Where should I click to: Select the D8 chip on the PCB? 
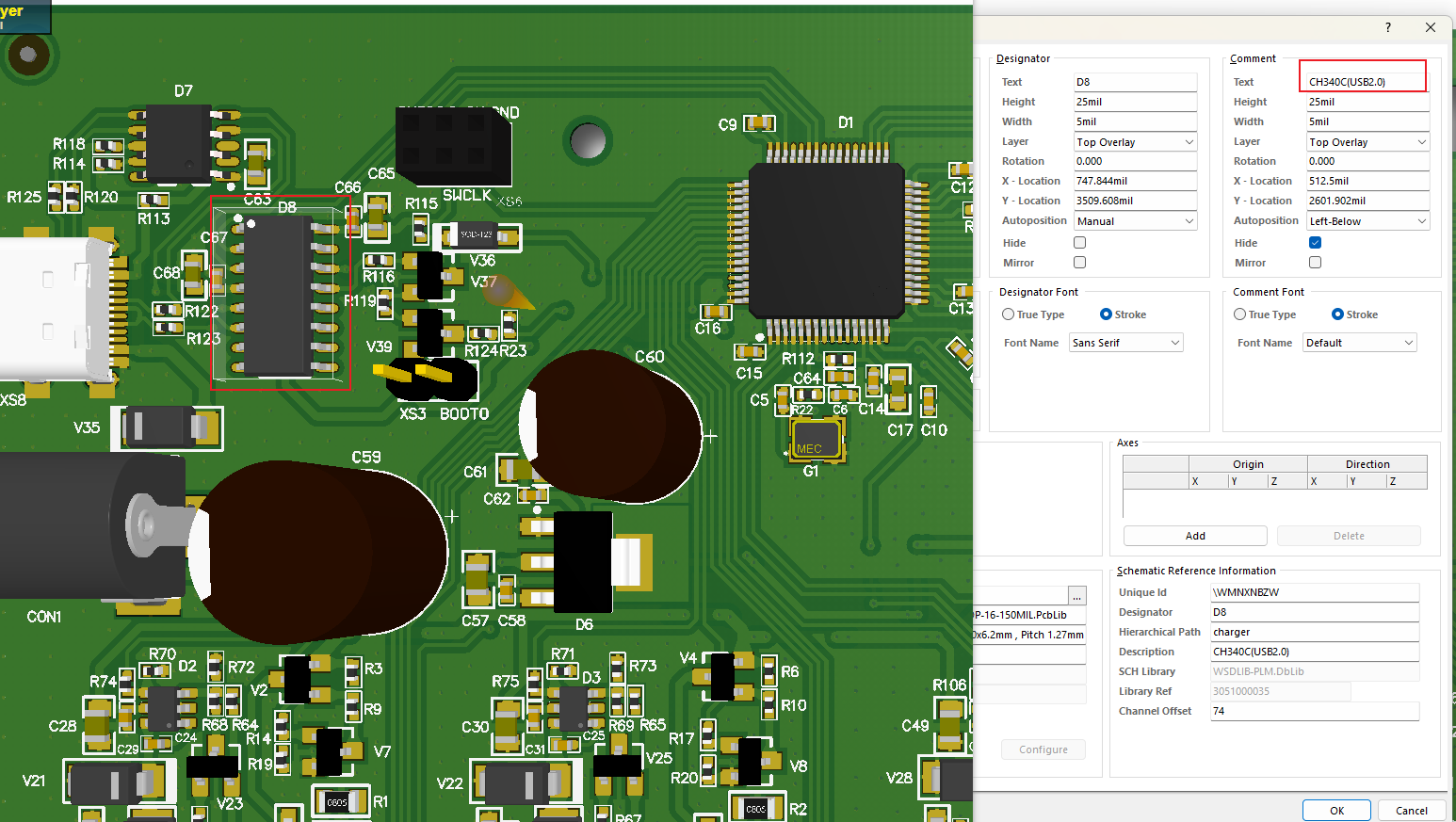(x=280, y=296)
